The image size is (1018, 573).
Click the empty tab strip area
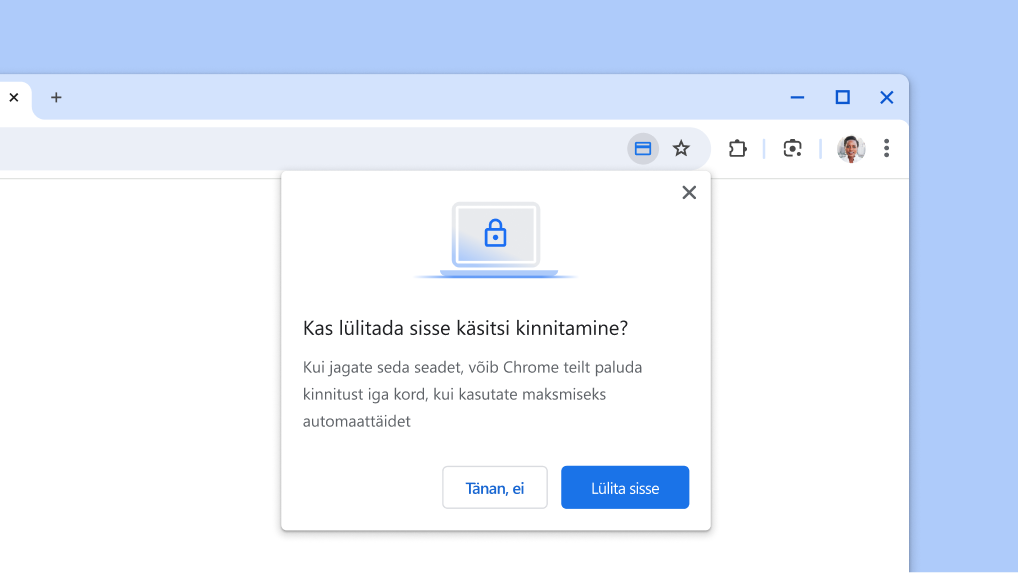tap(400, 98)
